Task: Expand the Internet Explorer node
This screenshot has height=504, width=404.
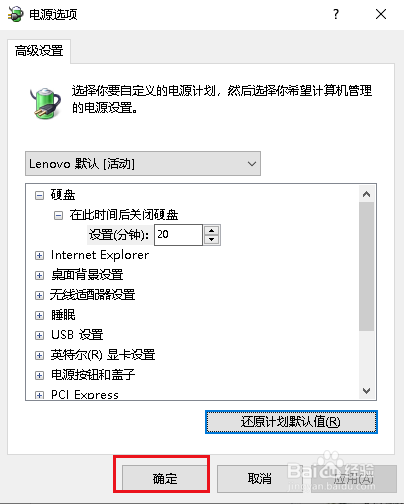Action: [x=39, y=256]
